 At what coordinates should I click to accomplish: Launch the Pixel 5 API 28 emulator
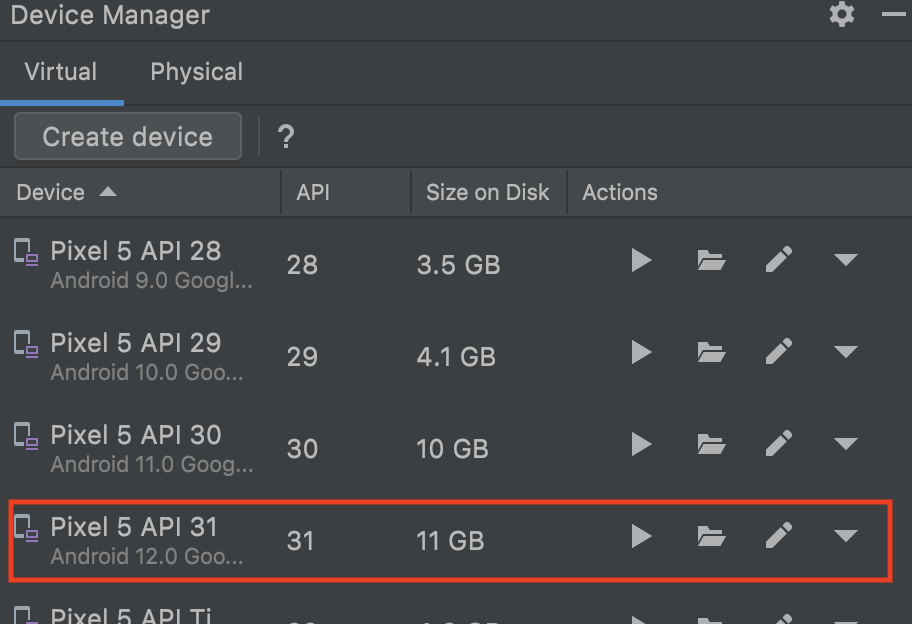pyautogui.click(x=641, y=261)
